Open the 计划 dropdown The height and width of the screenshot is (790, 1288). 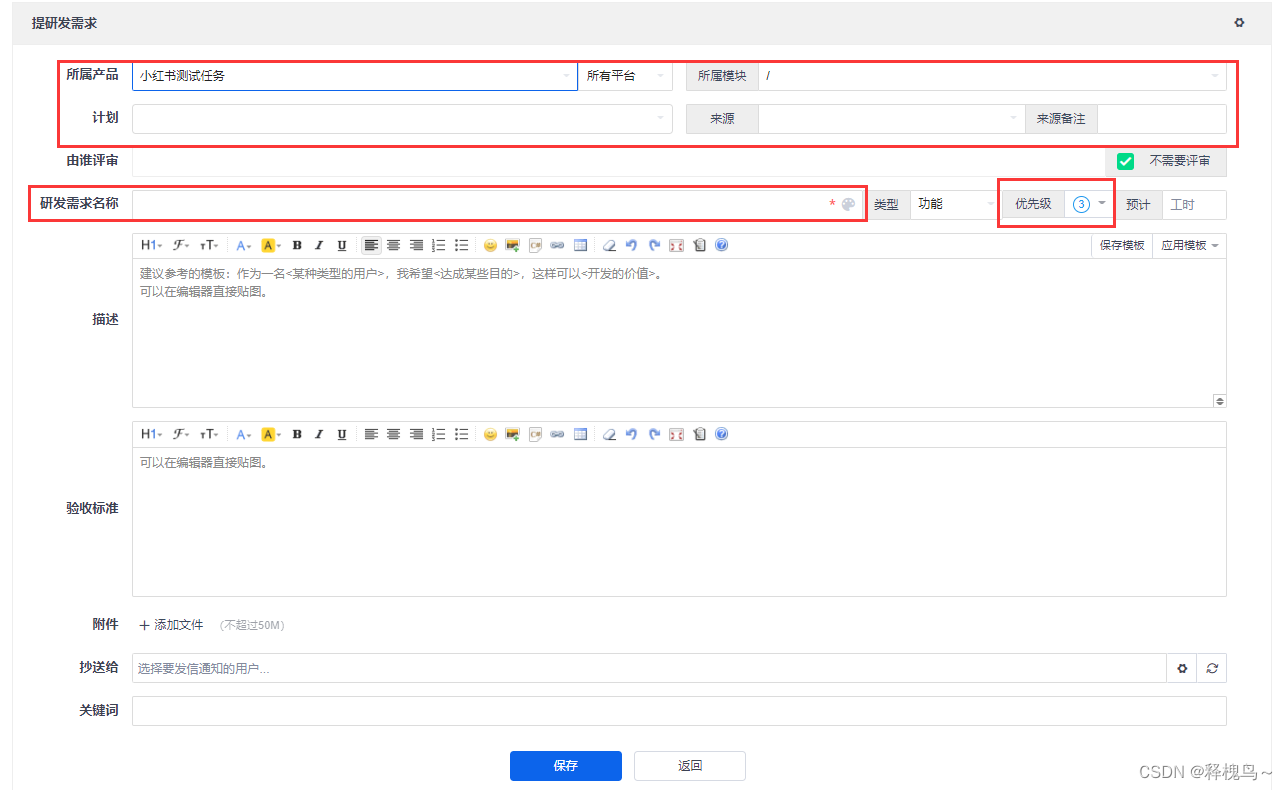click(x=402, y=119)
